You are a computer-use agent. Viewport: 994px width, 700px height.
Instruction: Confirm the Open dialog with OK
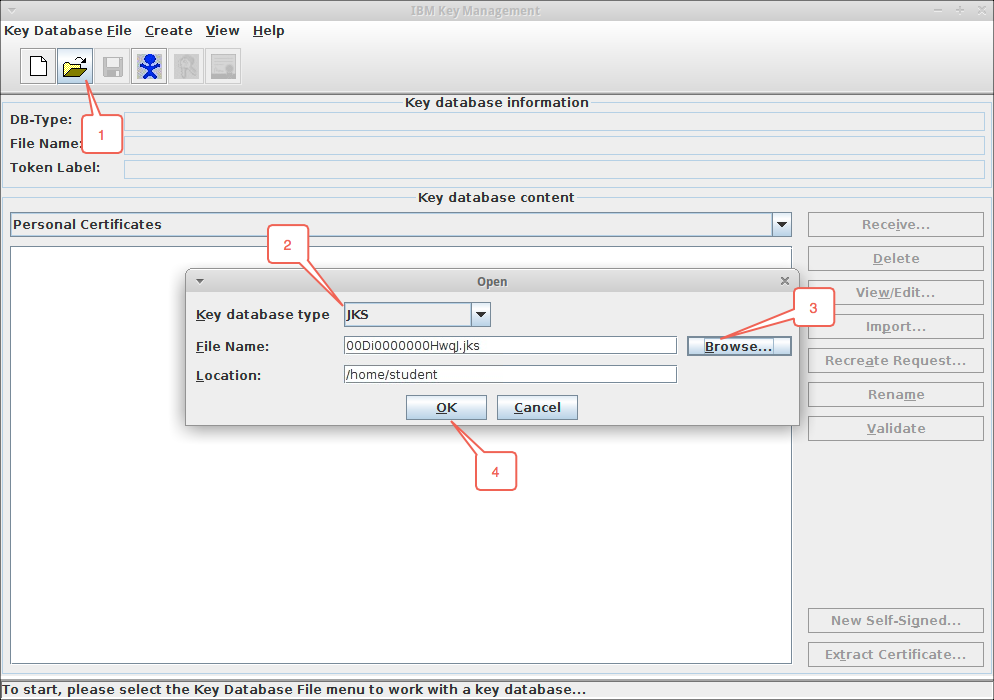(x=446, y=408)
